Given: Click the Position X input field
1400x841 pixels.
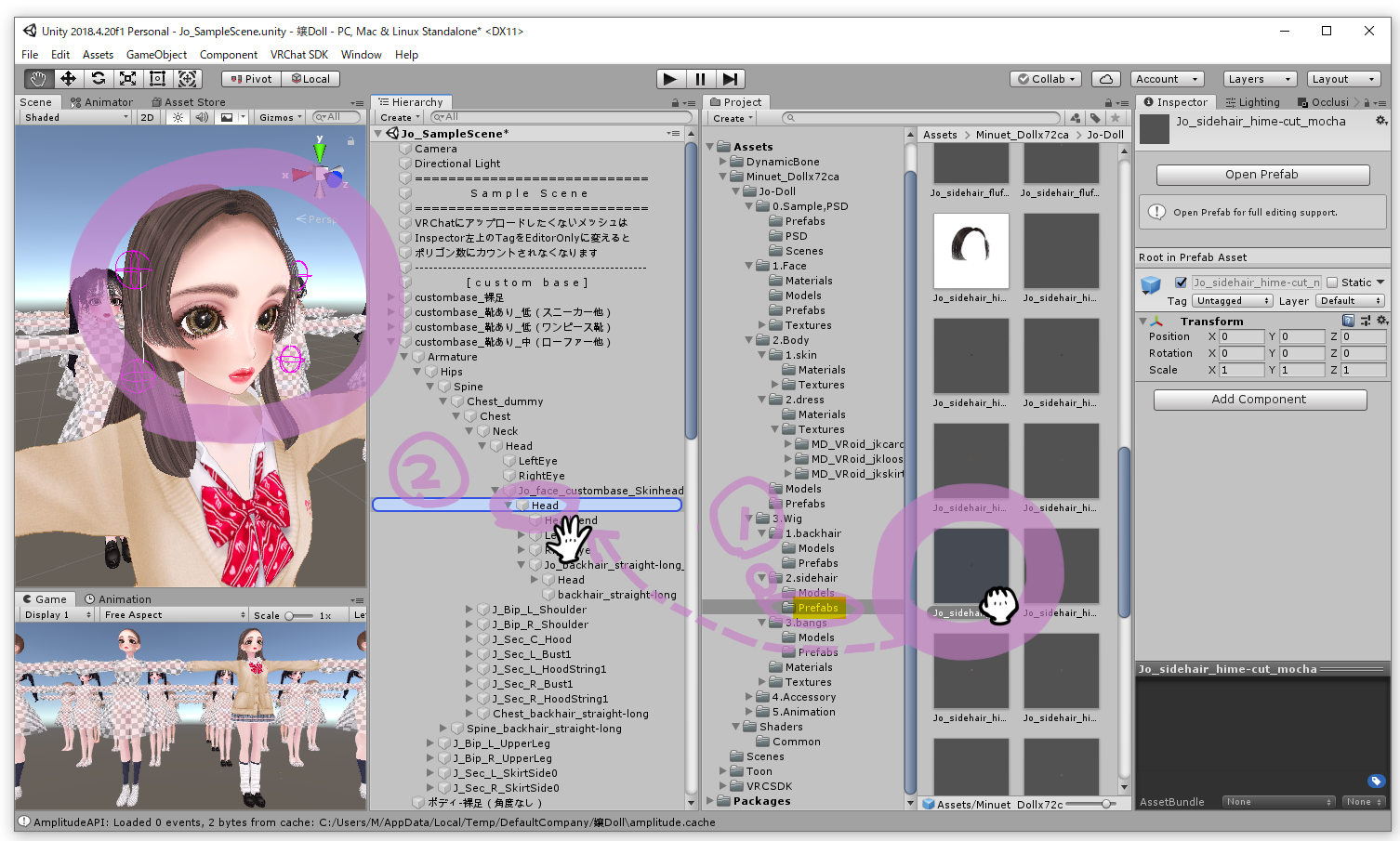Looking at the screenshot, I should coord(1241,336).
